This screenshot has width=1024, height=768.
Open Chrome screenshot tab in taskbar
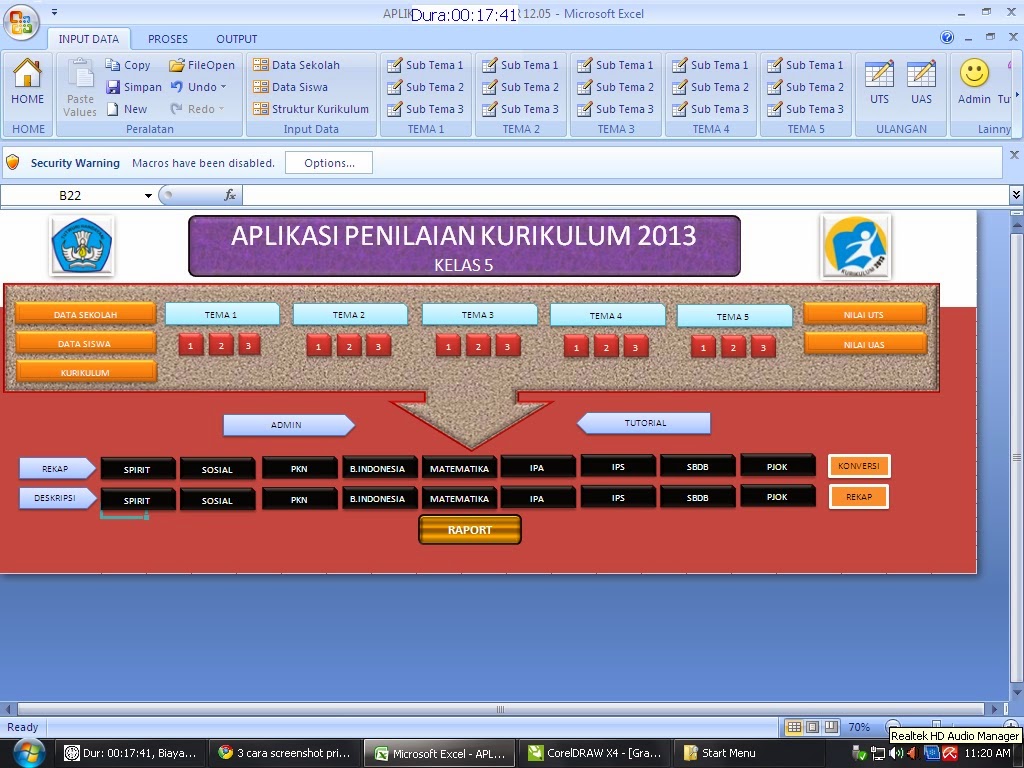pos(285,753)
